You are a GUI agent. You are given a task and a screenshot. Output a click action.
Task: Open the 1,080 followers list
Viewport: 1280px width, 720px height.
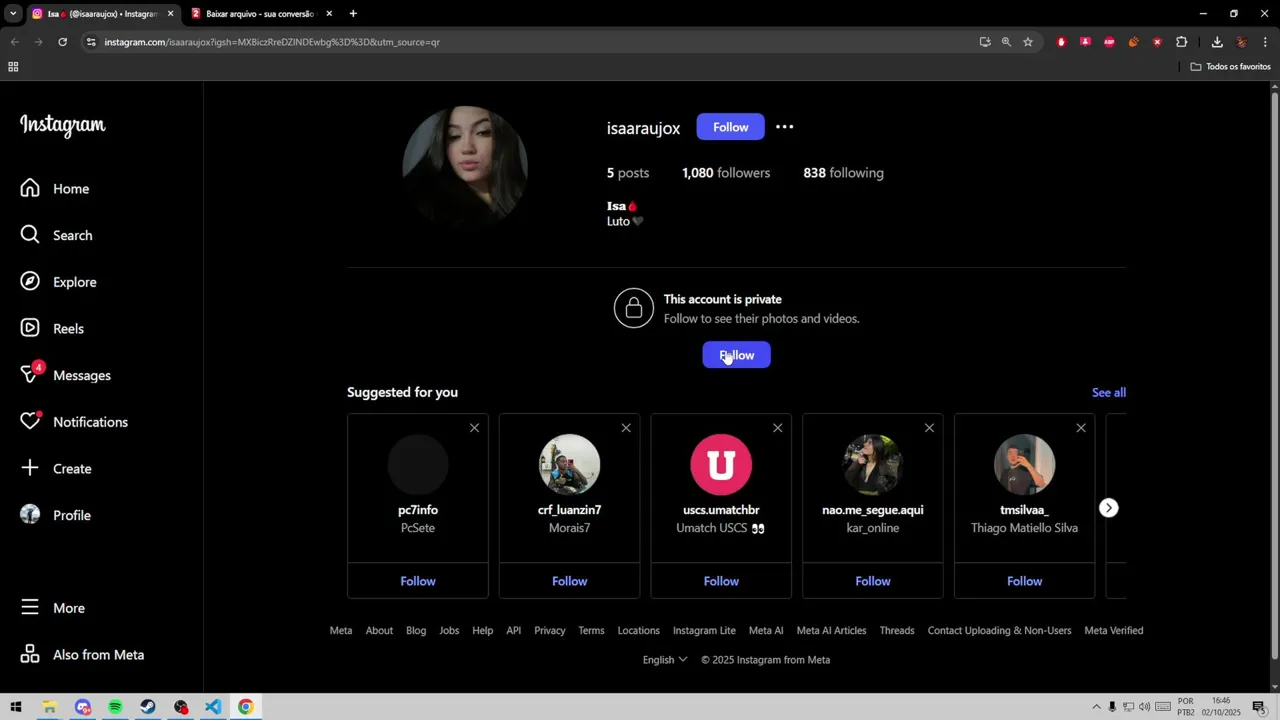pos(726,173)
